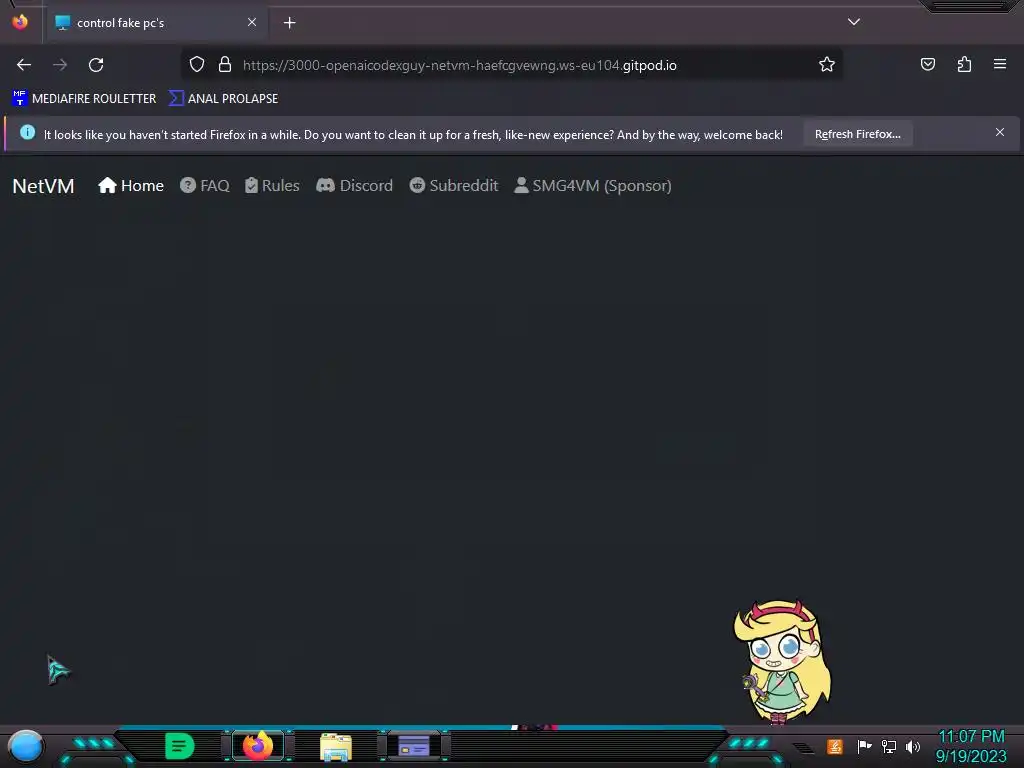Click the Refresh Firefox... button

[x=857, y=134]
